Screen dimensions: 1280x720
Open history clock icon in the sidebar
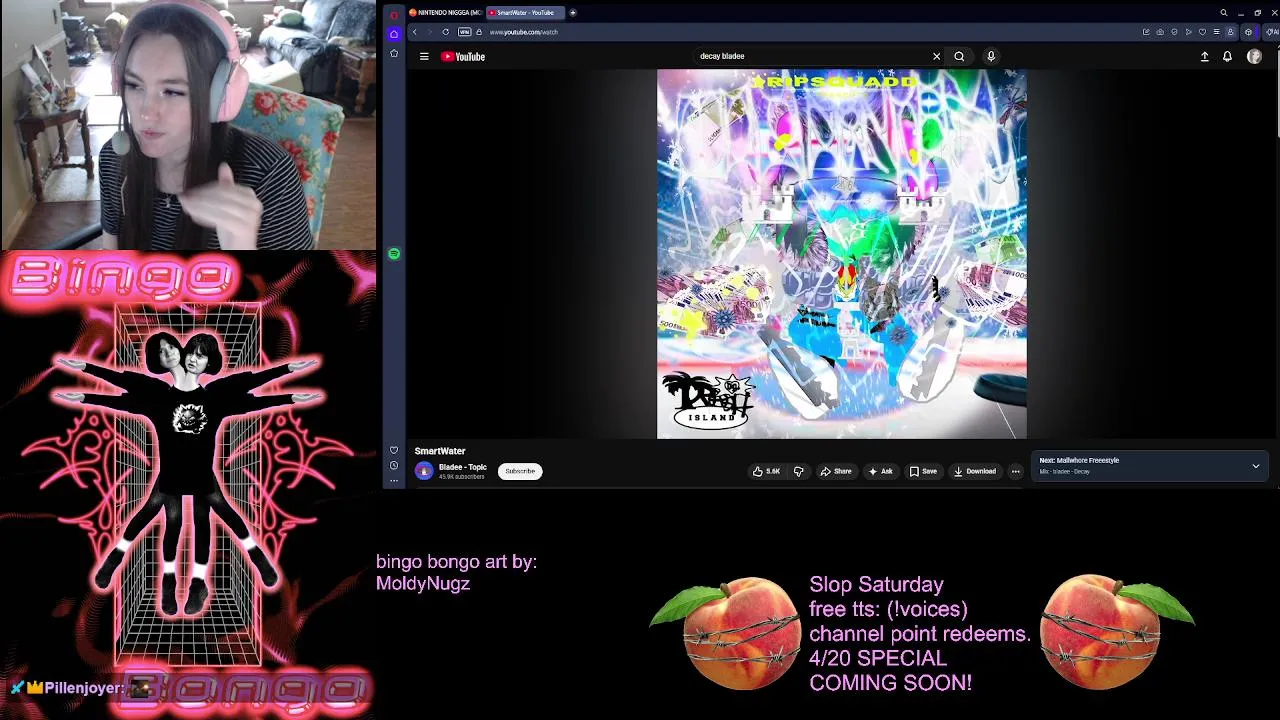click(394, 466)
